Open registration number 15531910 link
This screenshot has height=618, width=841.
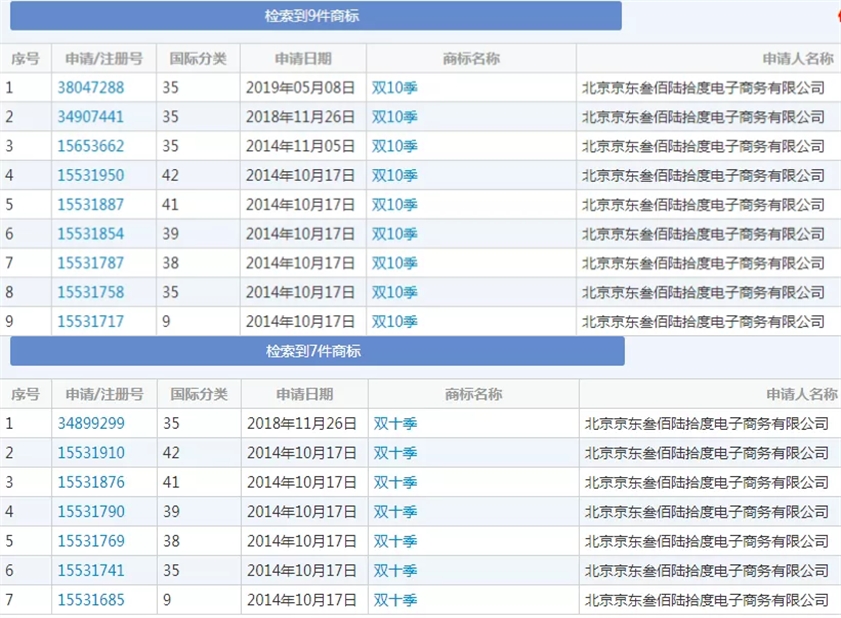pyautogui.click(x=91, y=453)
